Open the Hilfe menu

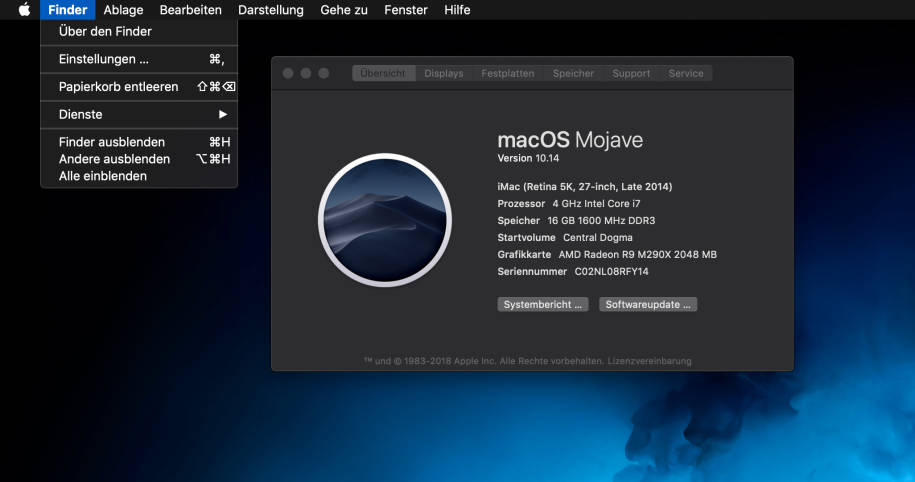[457, 10]
